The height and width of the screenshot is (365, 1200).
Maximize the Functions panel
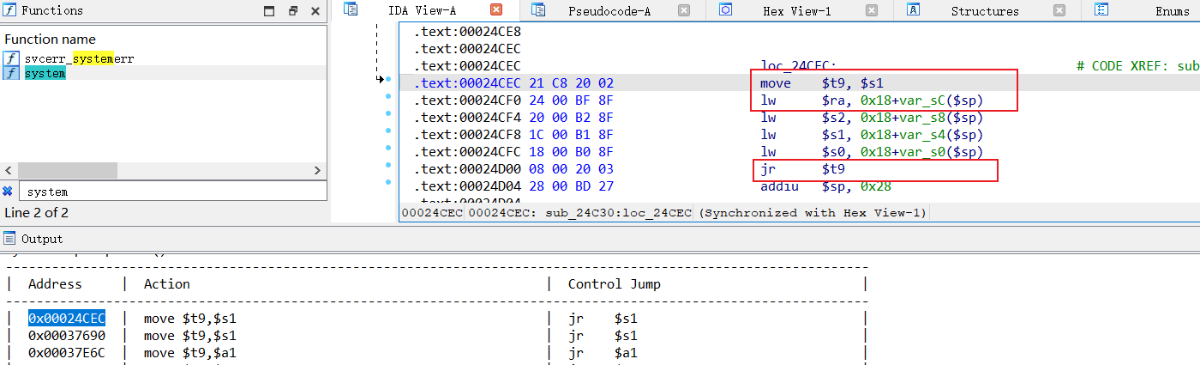(x=270, y=11)
